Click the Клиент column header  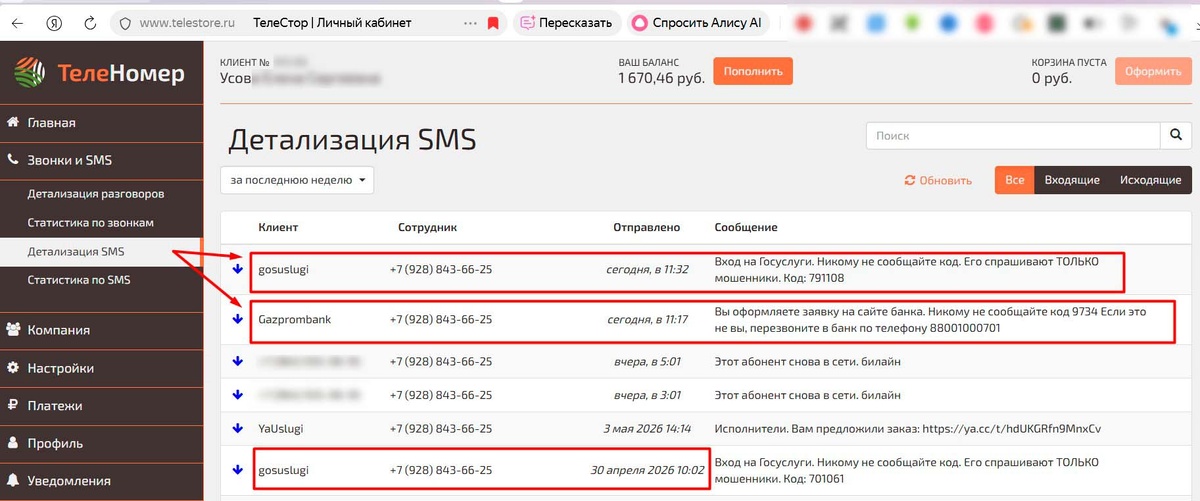(x=278, y=228)
